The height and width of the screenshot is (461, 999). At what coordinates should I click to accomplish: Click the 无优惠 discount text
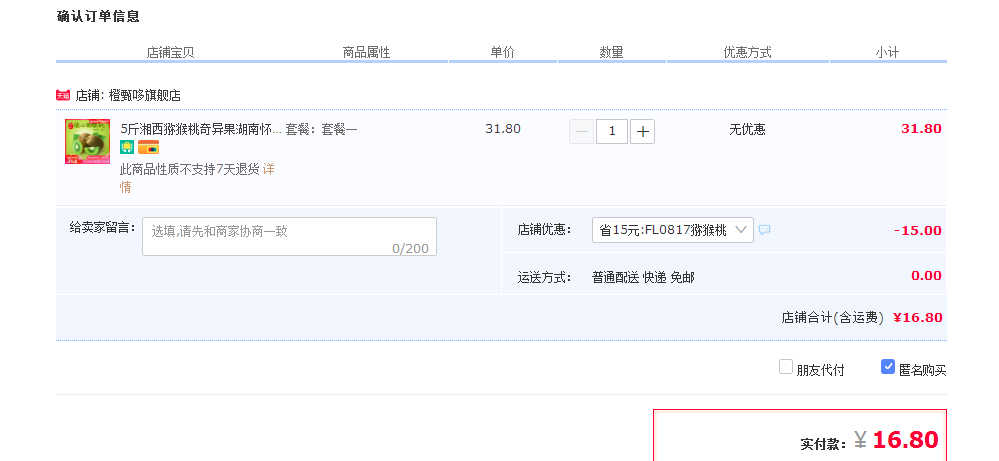(747, 129)
